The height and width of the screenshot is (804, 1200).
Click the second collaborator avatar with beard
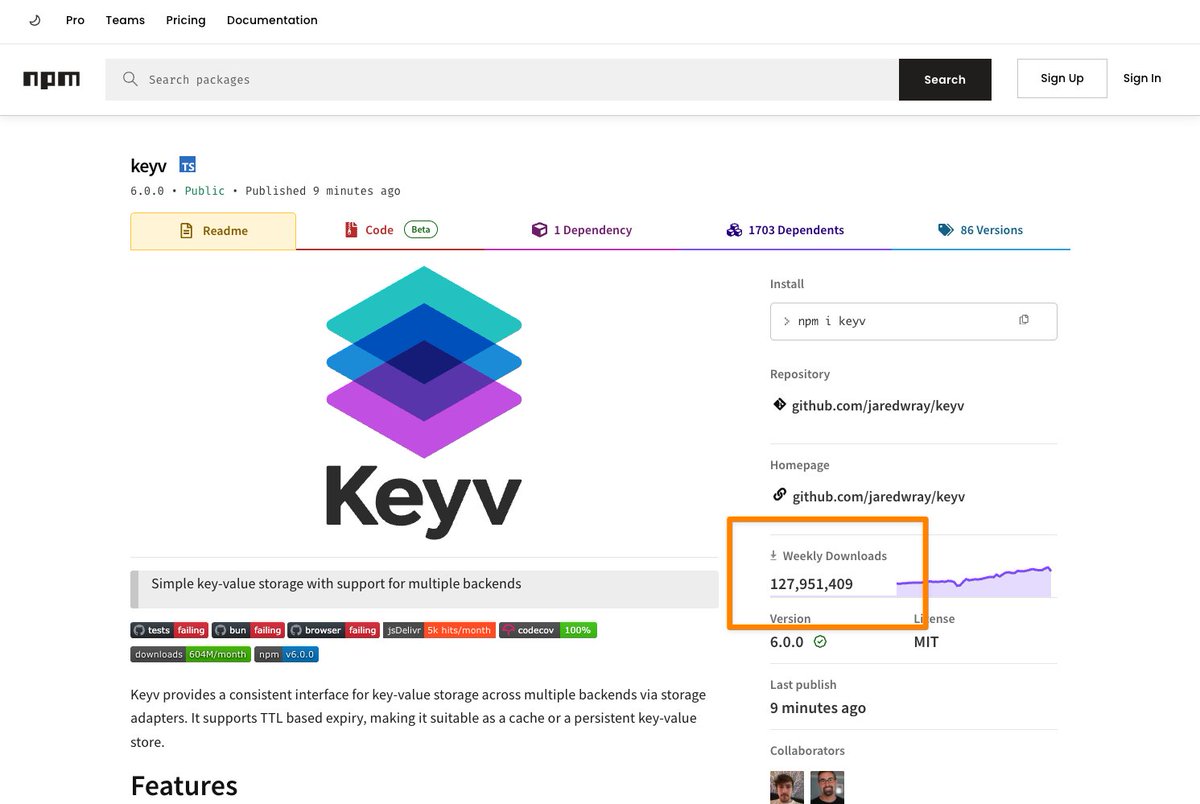pos(827,787)
